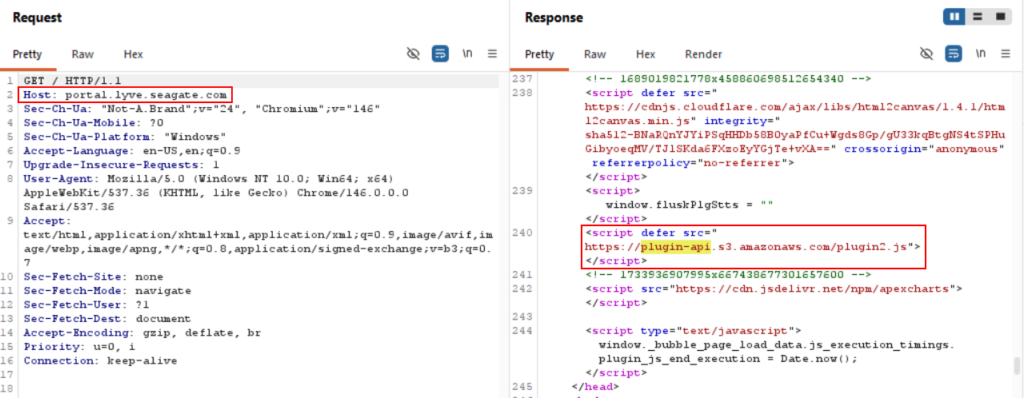Toggle word wrap icon in Request panel
1024x398 pixels.
tap(440, 54)
